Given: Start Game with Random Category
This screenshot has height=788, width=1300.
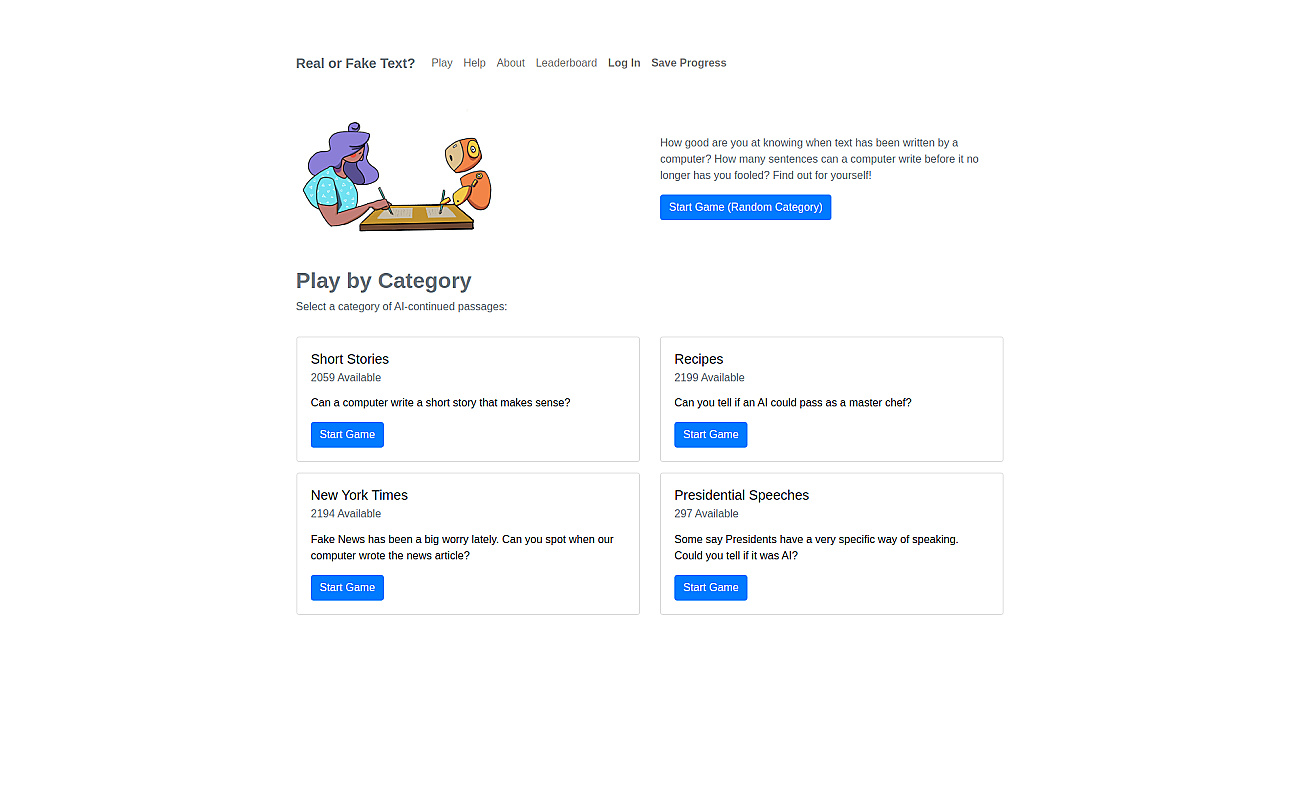Looking at the screenshot, I should [745, 207].
